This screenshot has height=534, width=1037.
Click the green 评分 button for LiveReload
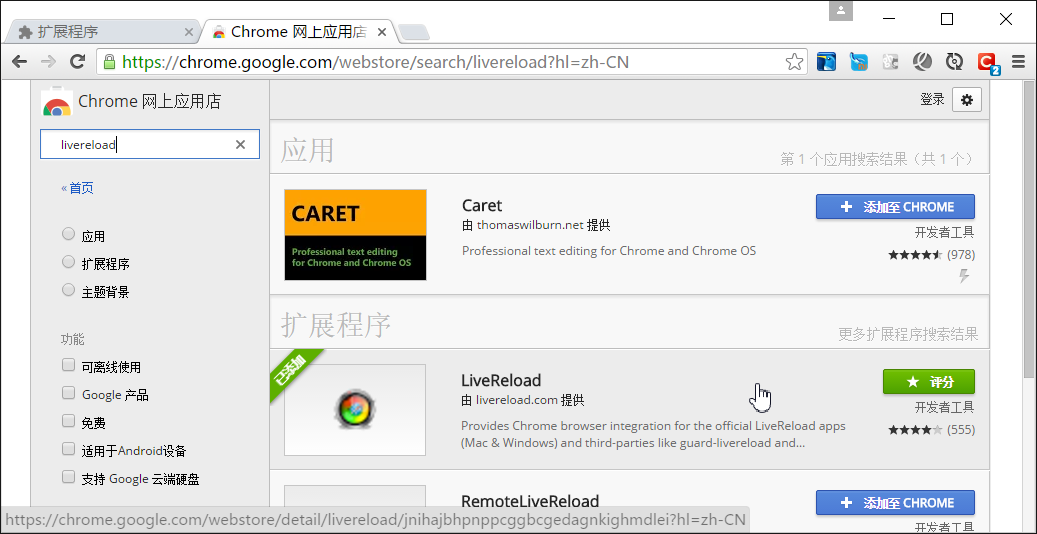click(x=929, y=382)
